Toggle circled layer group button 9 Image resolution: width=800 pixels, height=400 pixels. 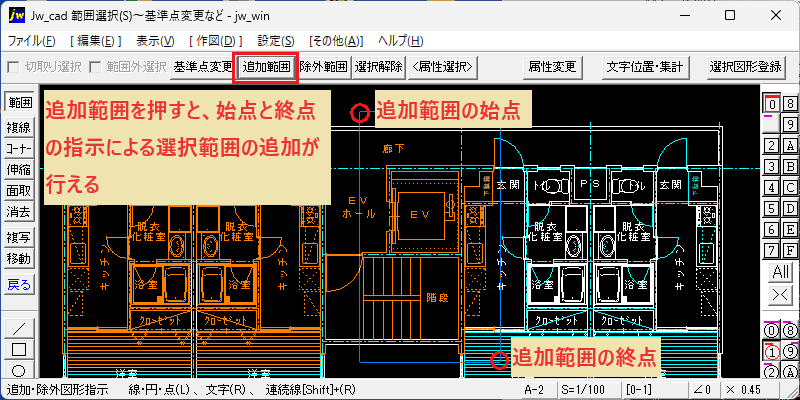(790, 352)
